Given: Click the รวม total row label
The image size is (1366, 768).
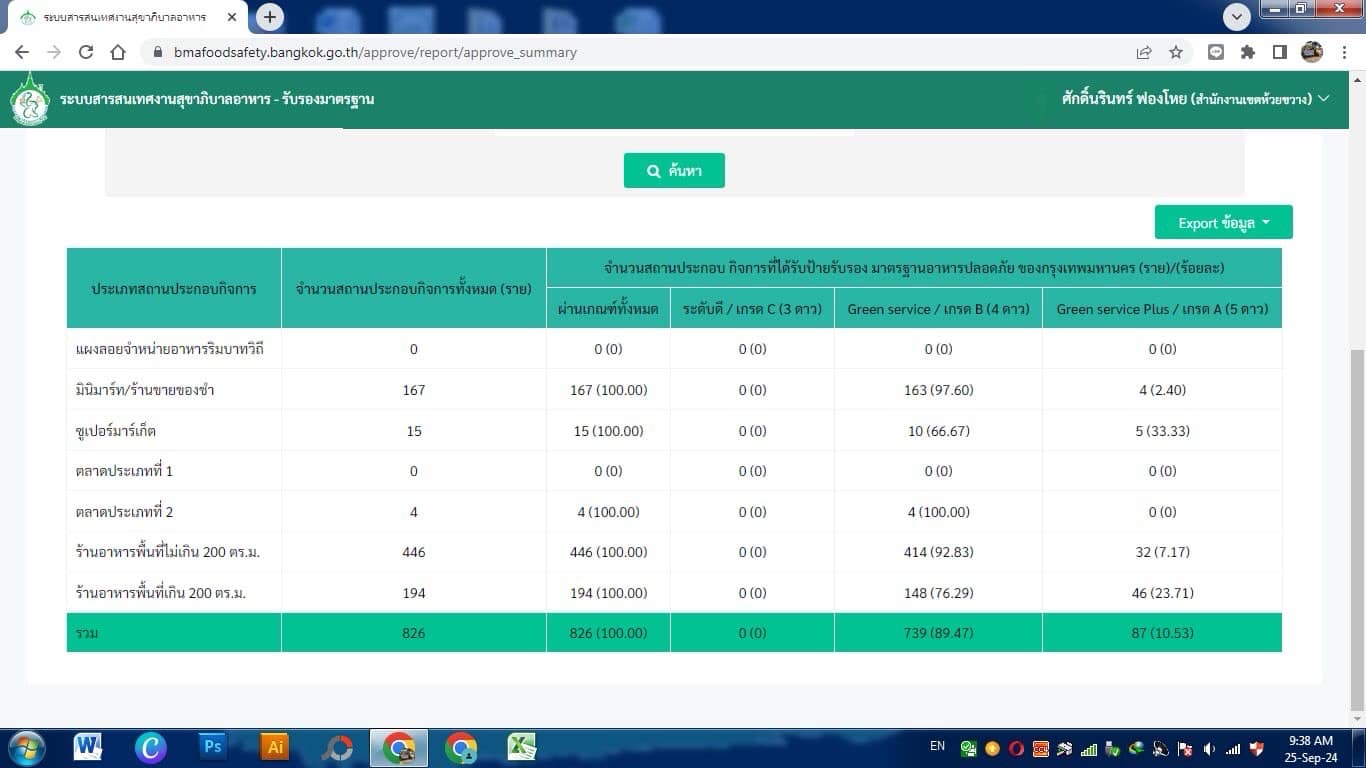Looking at the screenshot, I should coord(87,633).
